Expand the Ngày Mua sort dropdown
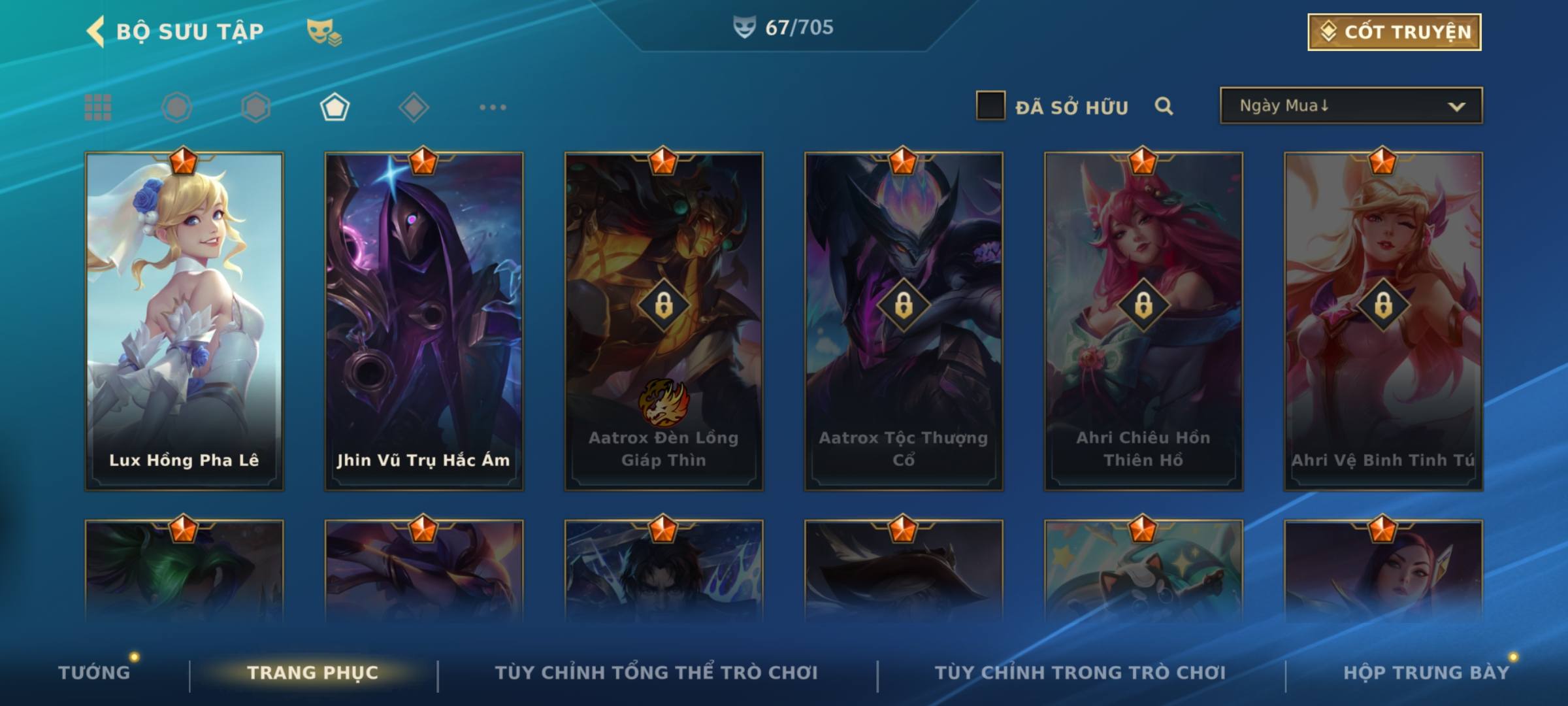 click(x=1351, y=105)
